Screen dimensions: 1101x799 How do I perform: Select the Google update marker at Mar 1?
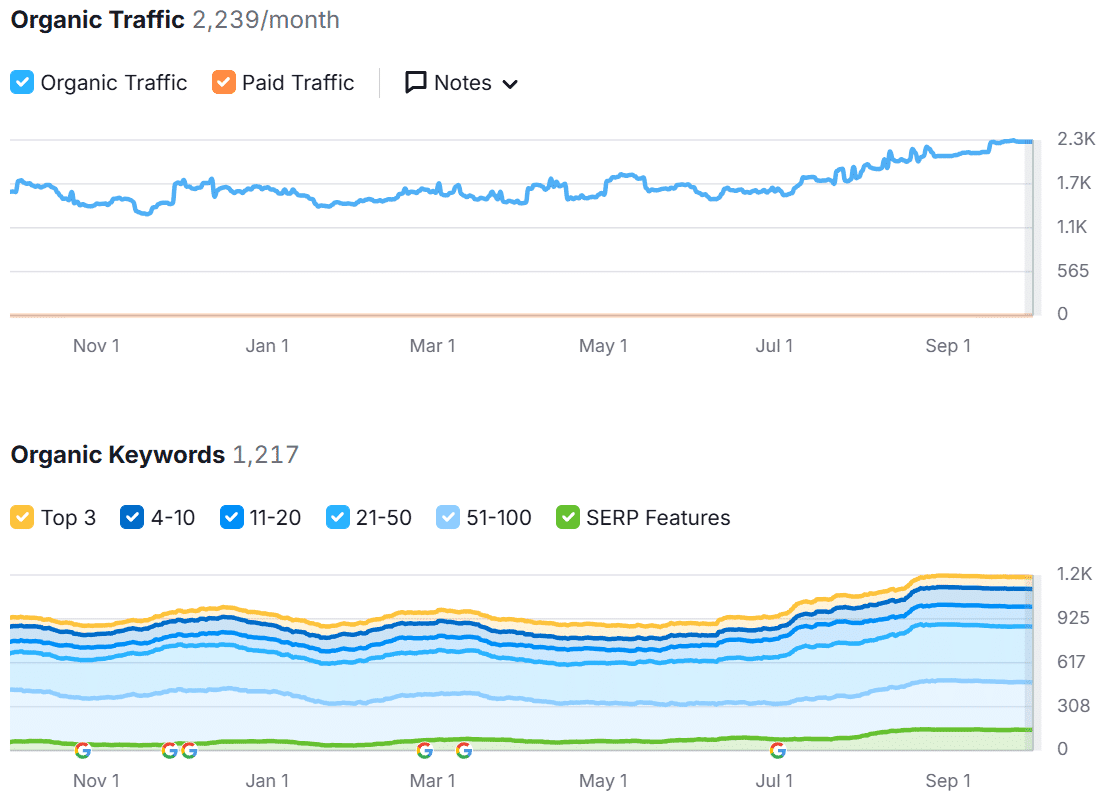425,749
